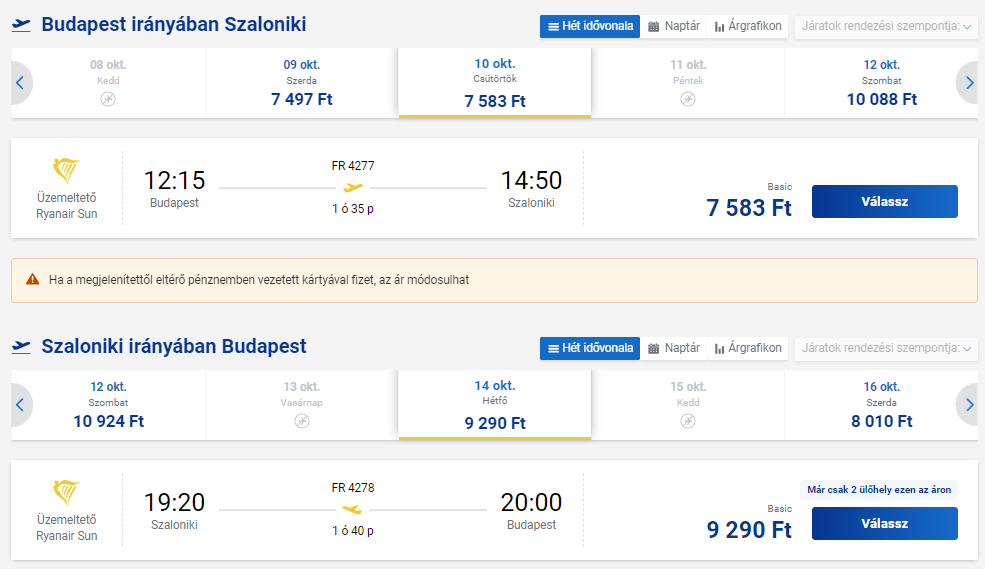Click plane icon beside Budapest irányában Szaloniki heading
The height and width of the screenshot is (569, 985).
pyautogui.click(x=21, y=25)
